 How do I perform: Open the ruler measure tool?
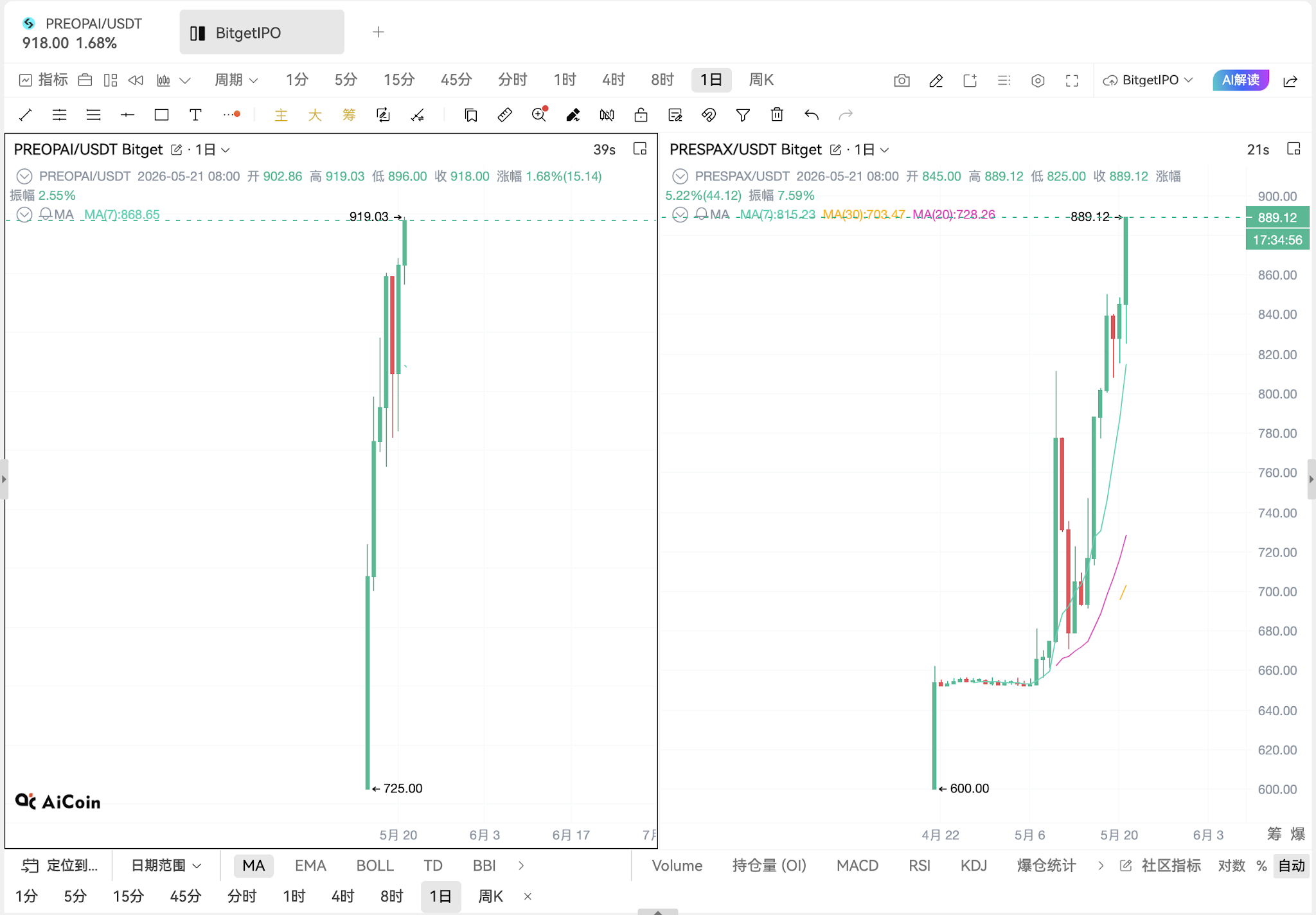click(x=505, y=115)
